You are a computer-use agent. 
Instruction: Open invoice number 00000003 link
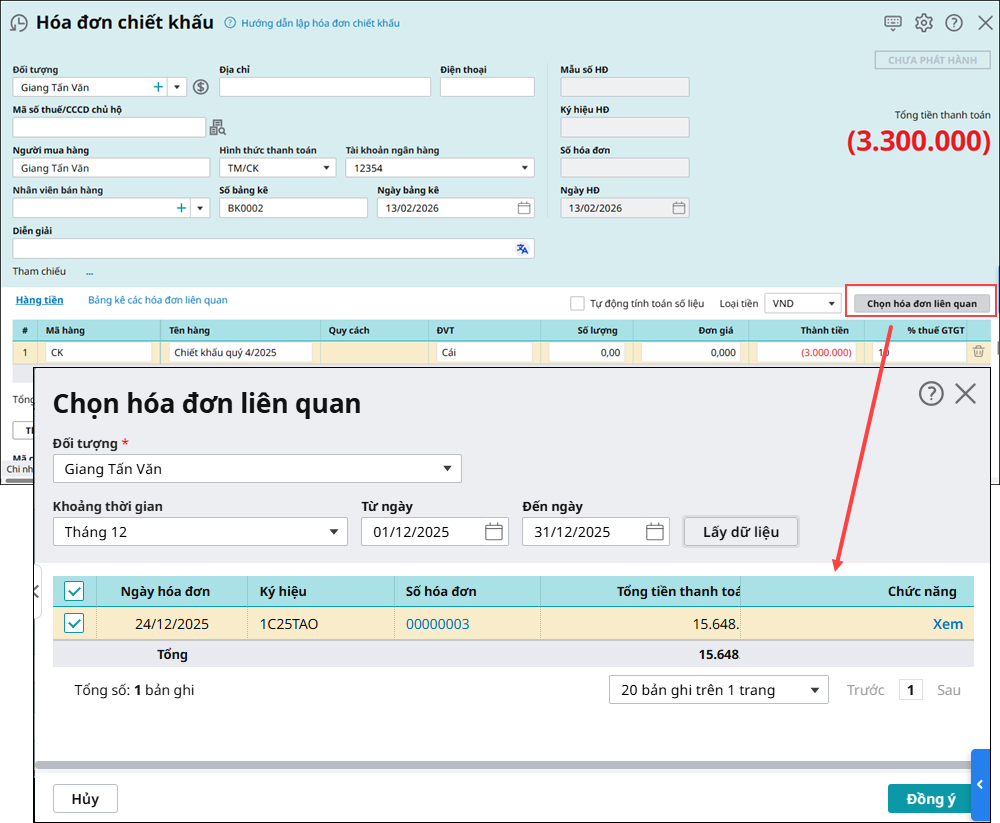pos(437,624)
